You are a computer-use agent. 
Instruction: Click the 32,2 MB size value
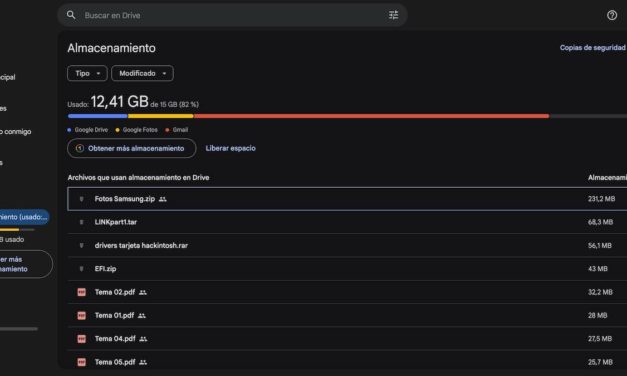[x=600, y=292]
